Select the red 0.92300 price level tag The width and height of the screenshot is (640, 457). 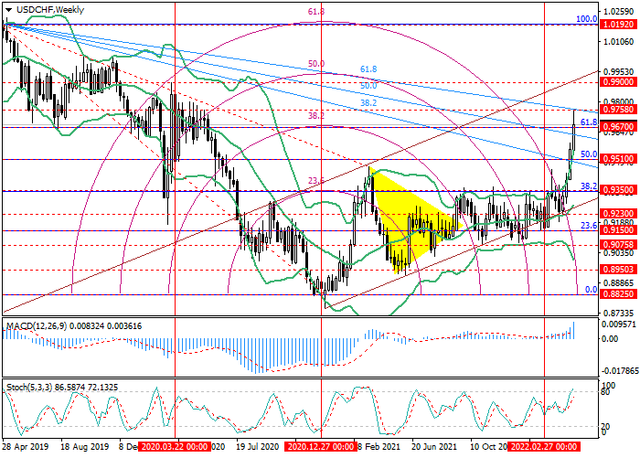click(x=618, y=214)
